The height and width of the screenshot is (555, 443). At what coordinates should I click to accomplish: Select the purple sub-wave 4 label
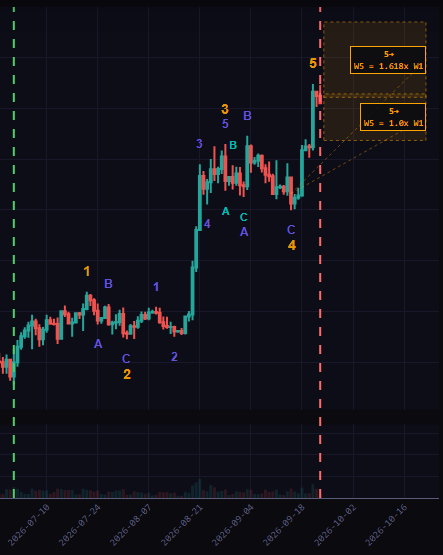pos(207,223)
